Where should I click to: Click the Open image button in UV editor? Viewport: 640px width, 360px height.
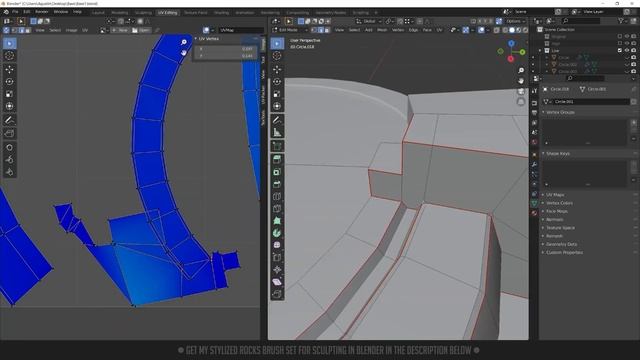pos(141,30)
